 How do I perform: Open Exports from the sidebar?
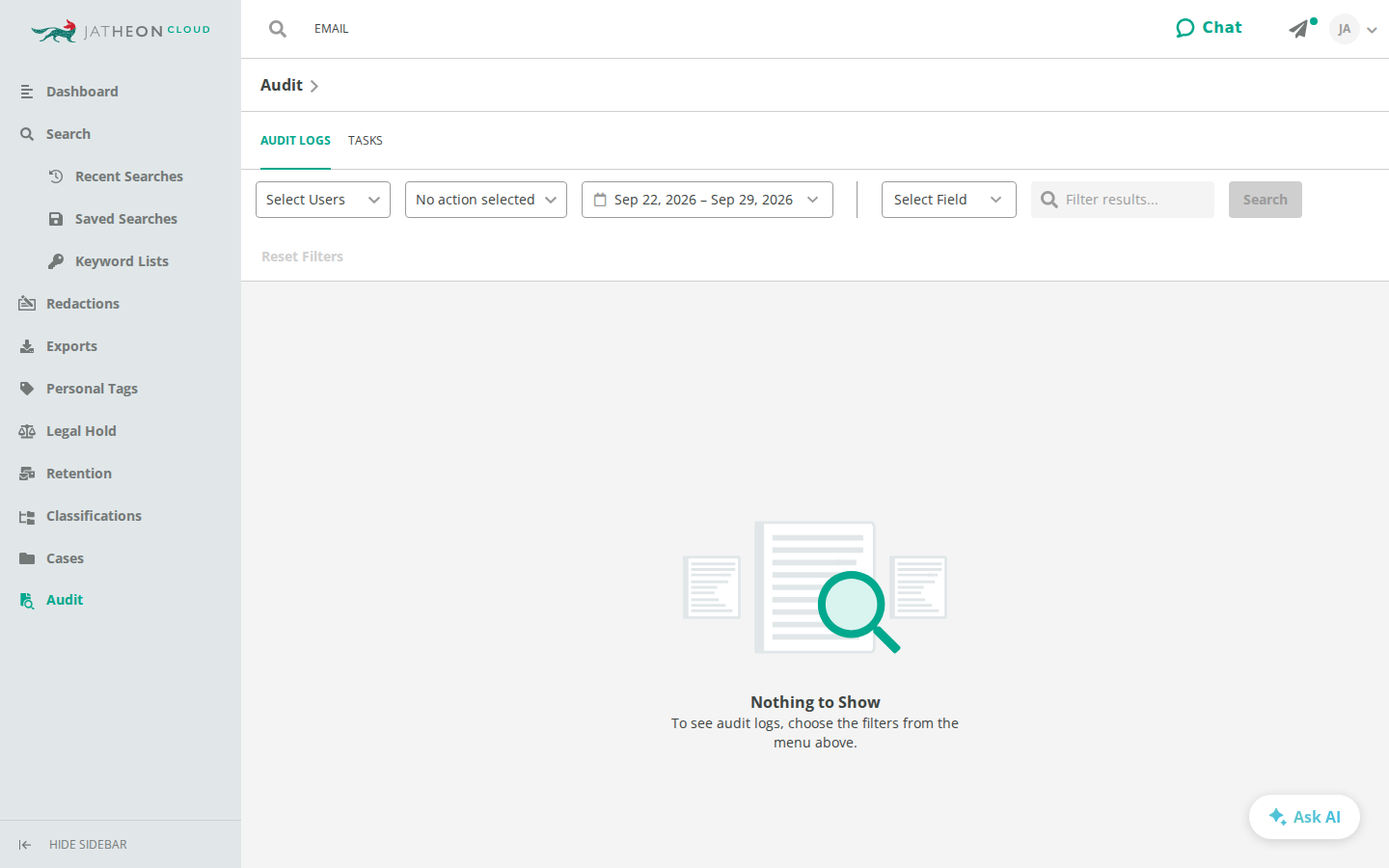coord(71,346)
